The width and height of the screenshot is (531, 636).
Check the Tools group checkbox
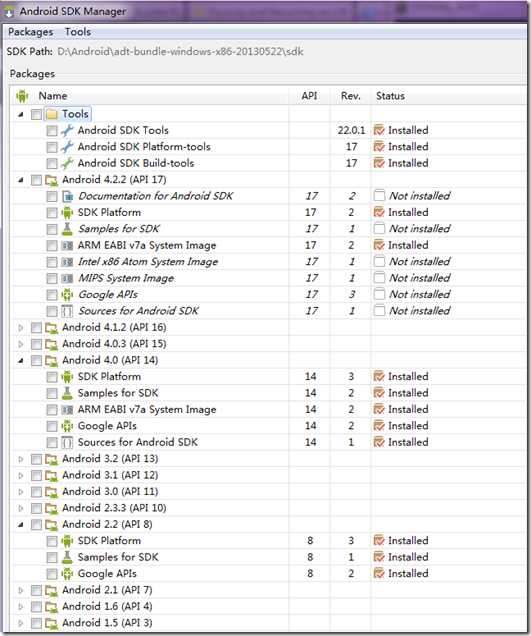click(37, 114)
